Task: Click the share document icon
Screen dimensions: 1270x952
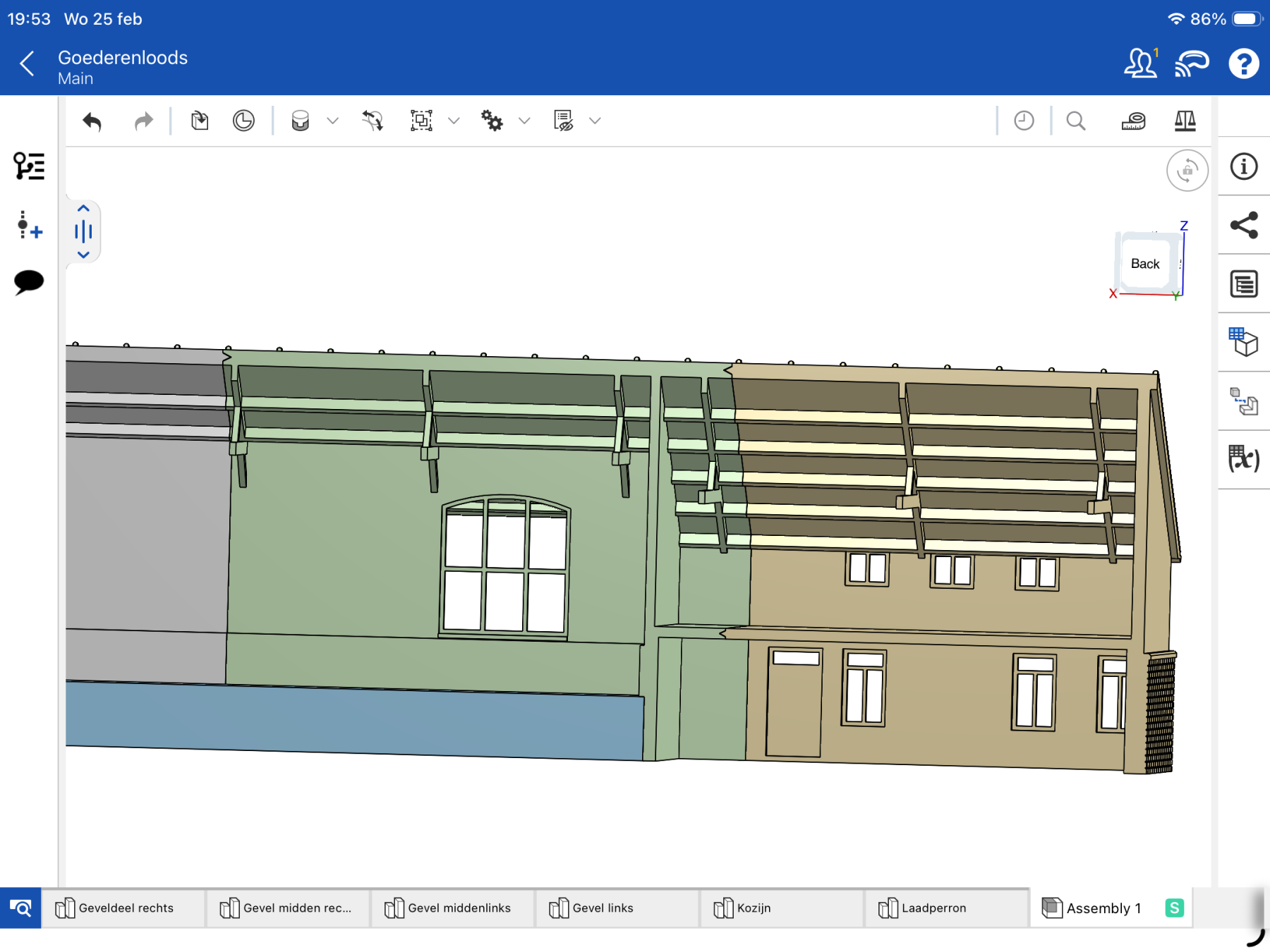Action: tap(1243, 226)
